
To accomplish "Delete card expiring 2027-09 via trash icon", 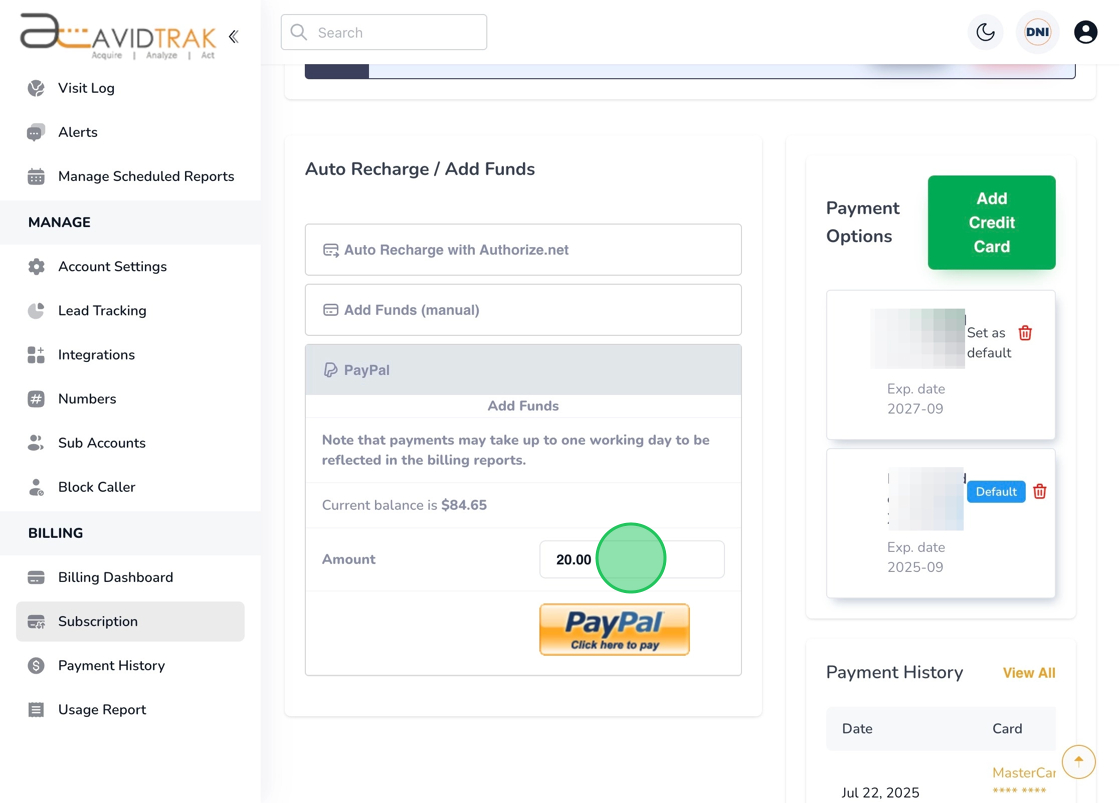I will pos(1025,333).
